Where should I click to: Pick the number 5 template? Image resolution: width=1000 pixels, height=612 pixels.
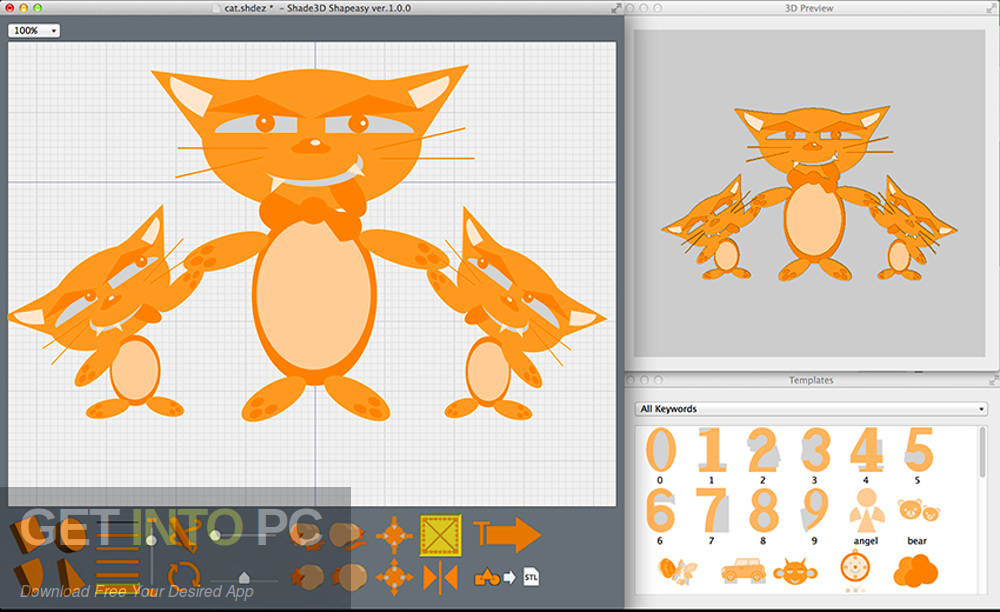pyautogui.click(x=917, y=450)
